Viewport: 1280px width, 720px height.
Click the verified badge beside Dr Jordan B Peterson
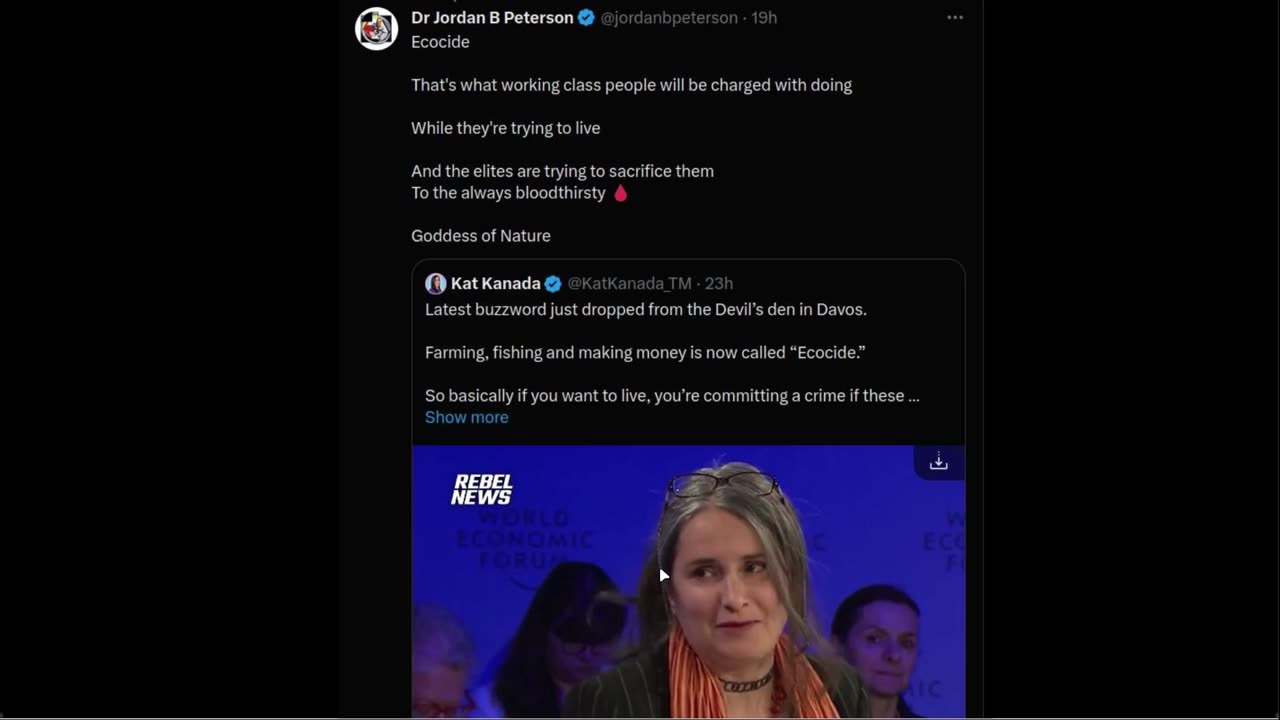587,18
